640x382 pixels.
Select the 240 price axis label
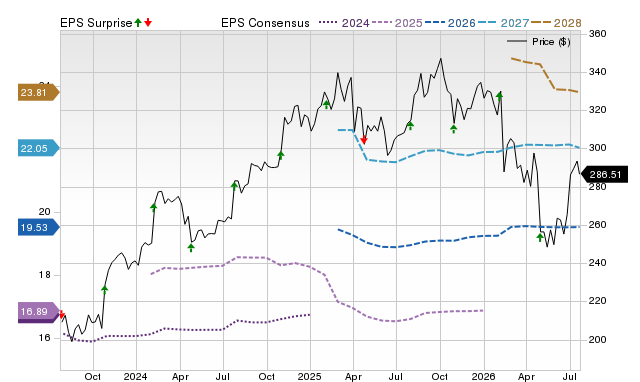pyautogui.click(x=597, y=263)
